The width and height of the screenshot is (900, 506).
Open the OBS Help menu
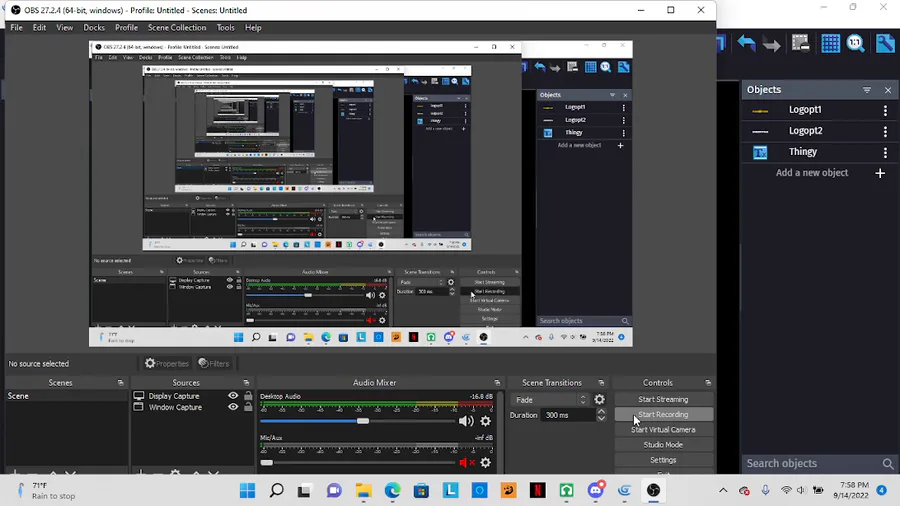[253, 28]
